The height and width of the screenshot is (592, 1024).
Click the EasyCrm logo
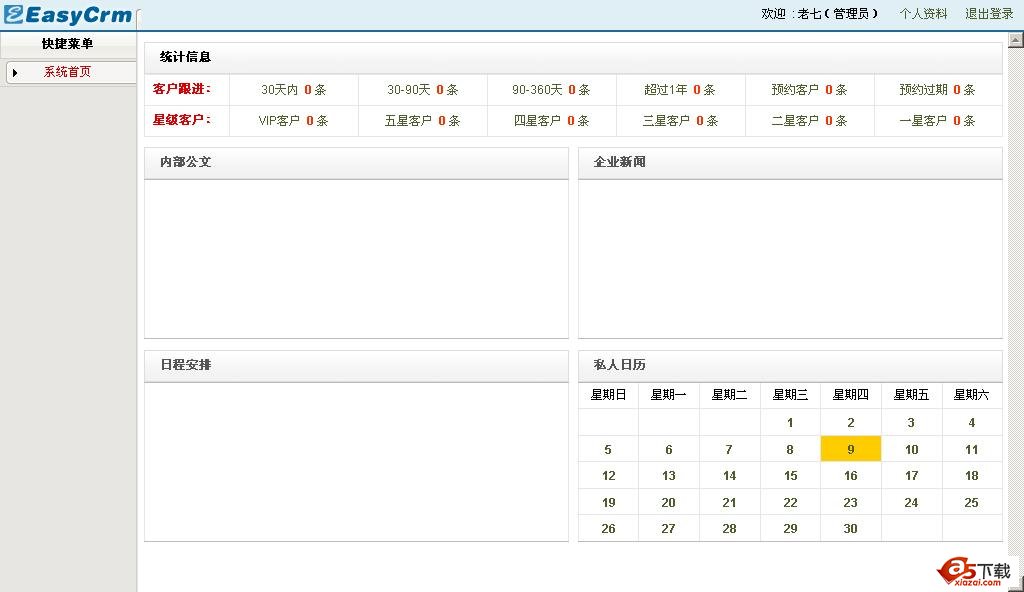click(68, 14)
